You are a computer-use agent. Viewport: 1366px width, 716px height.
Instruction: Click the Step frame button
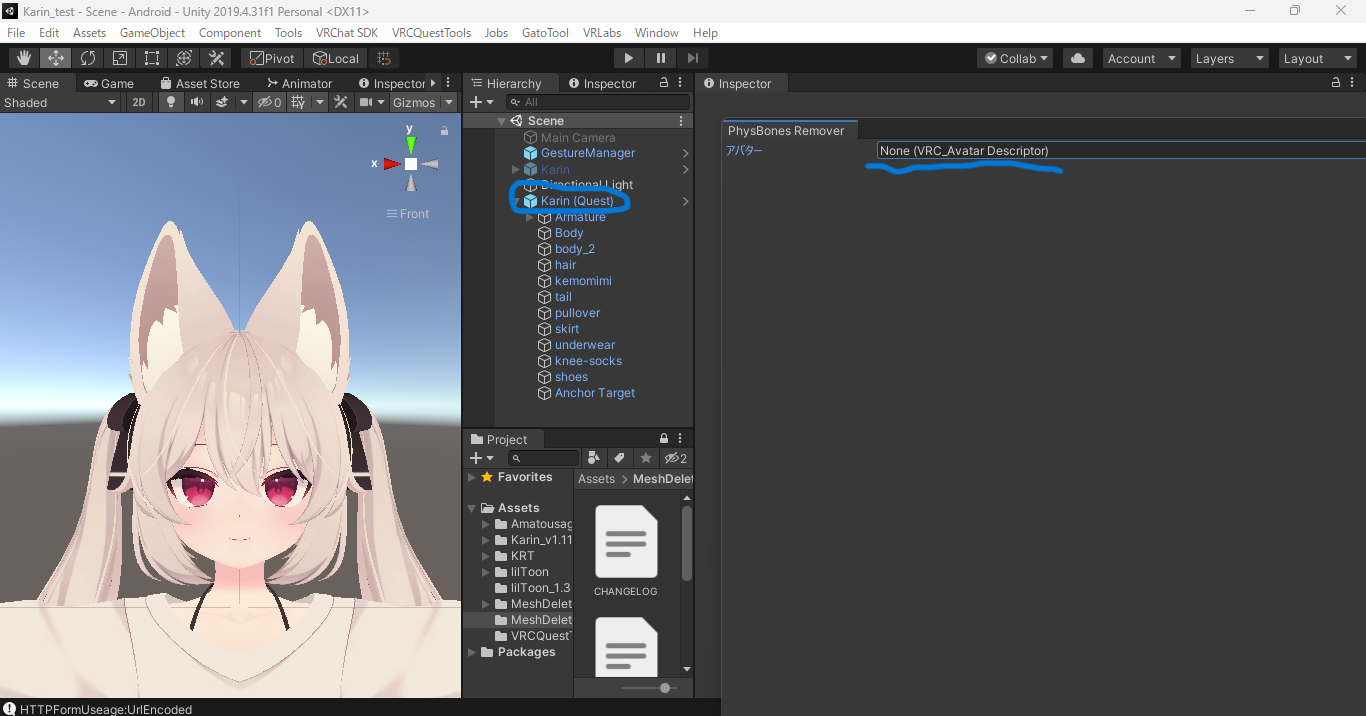click(693, 58)
